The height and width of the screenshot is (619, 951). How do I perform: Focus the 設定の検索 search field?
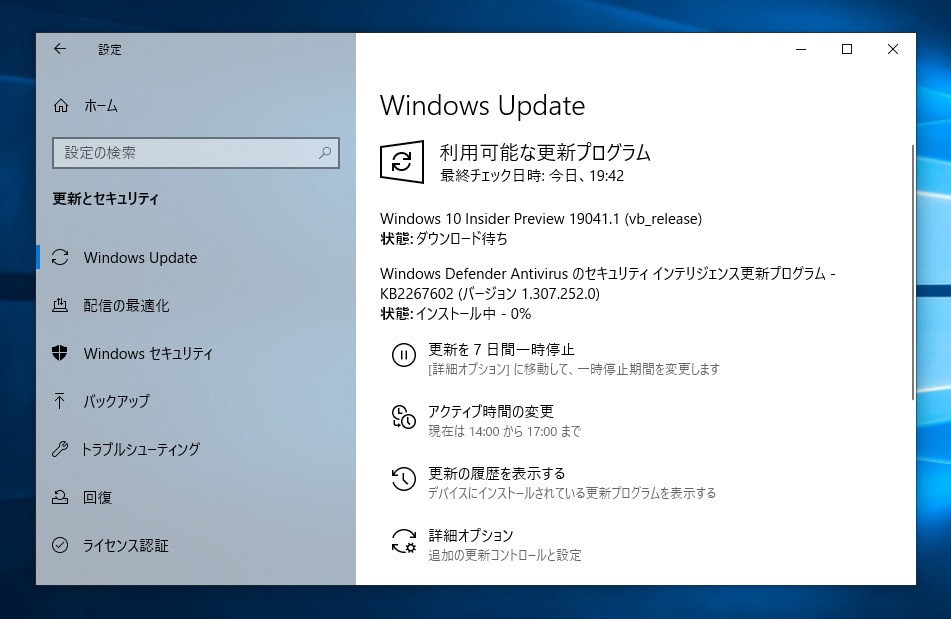tap(195, 153)
